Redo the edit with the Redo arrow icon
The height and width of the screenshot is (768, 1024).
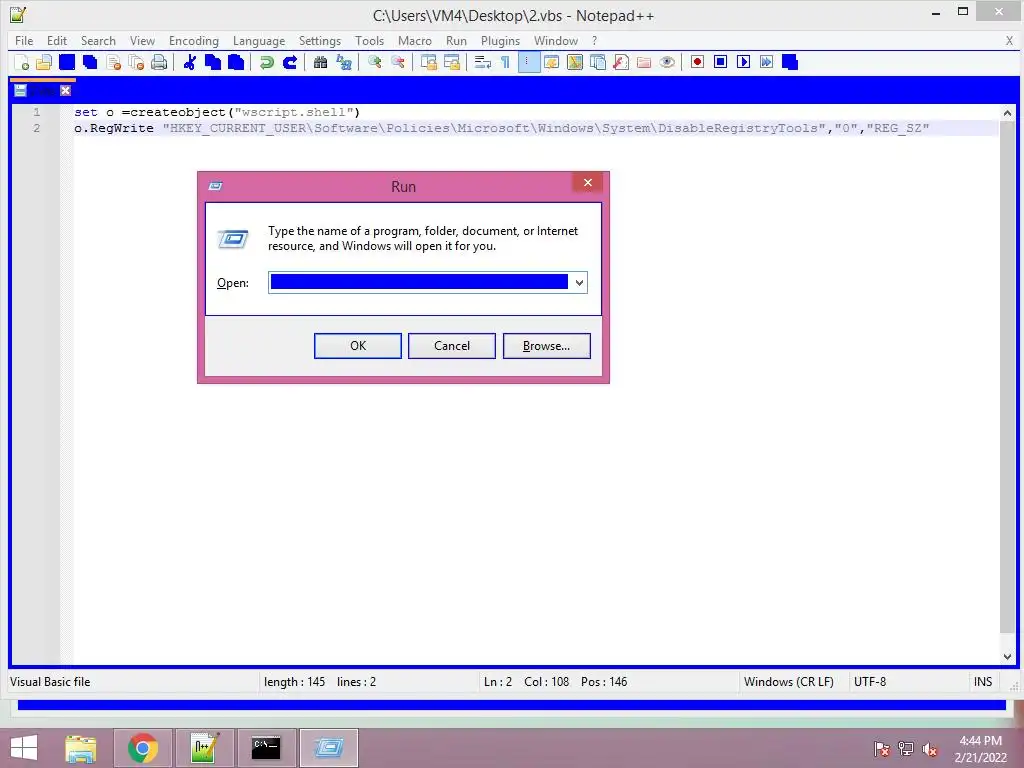[289, 62]
